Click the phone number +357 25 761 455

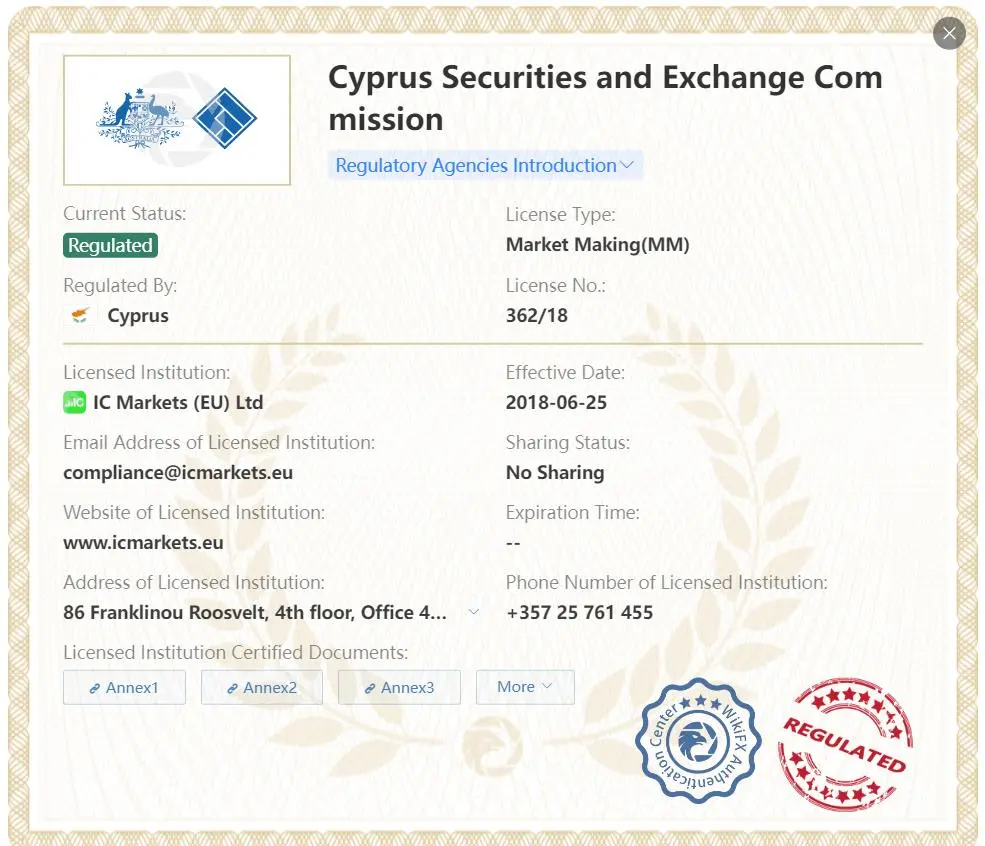click(x=580, y=612)
